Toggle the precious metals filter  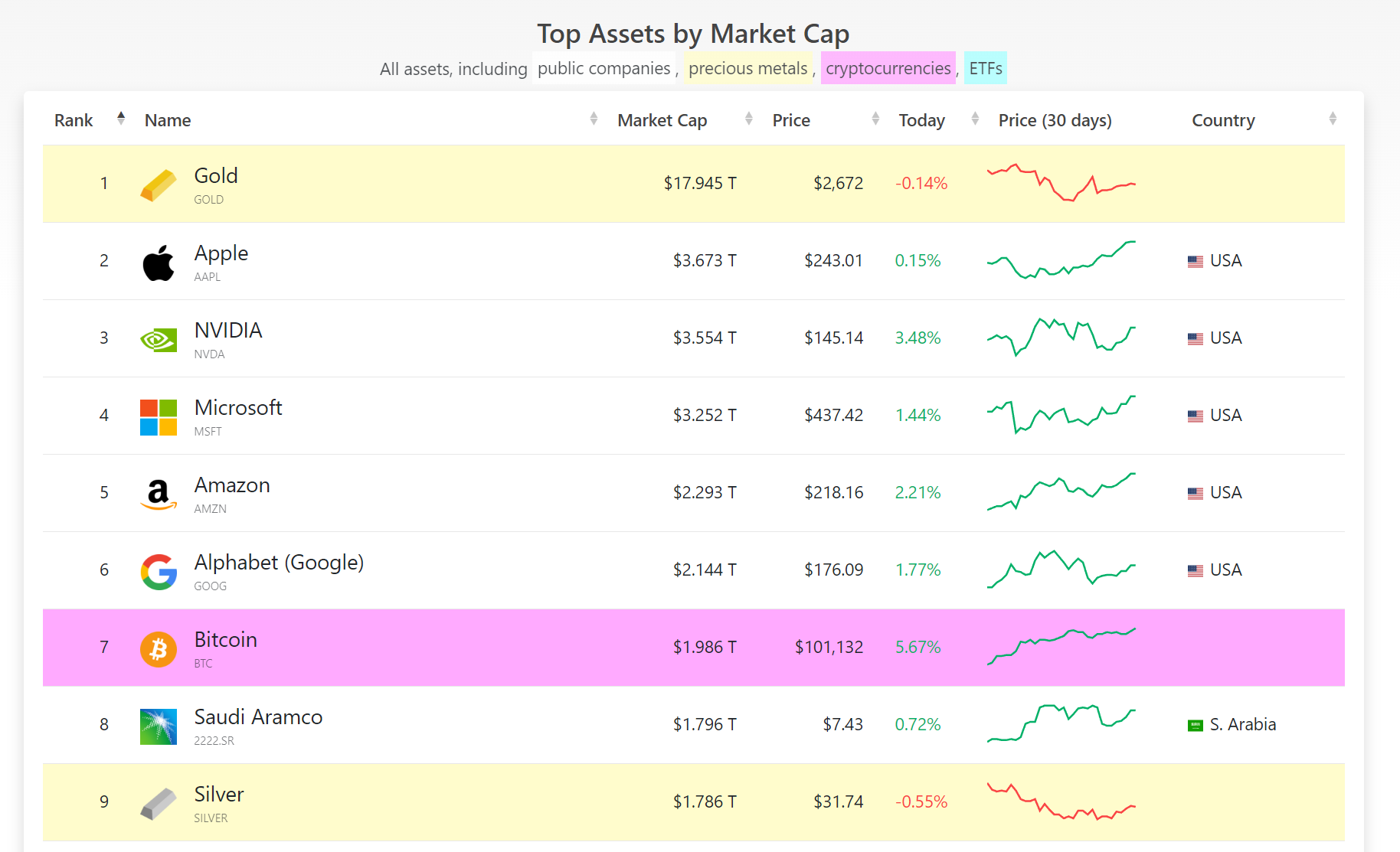(747, 68)
